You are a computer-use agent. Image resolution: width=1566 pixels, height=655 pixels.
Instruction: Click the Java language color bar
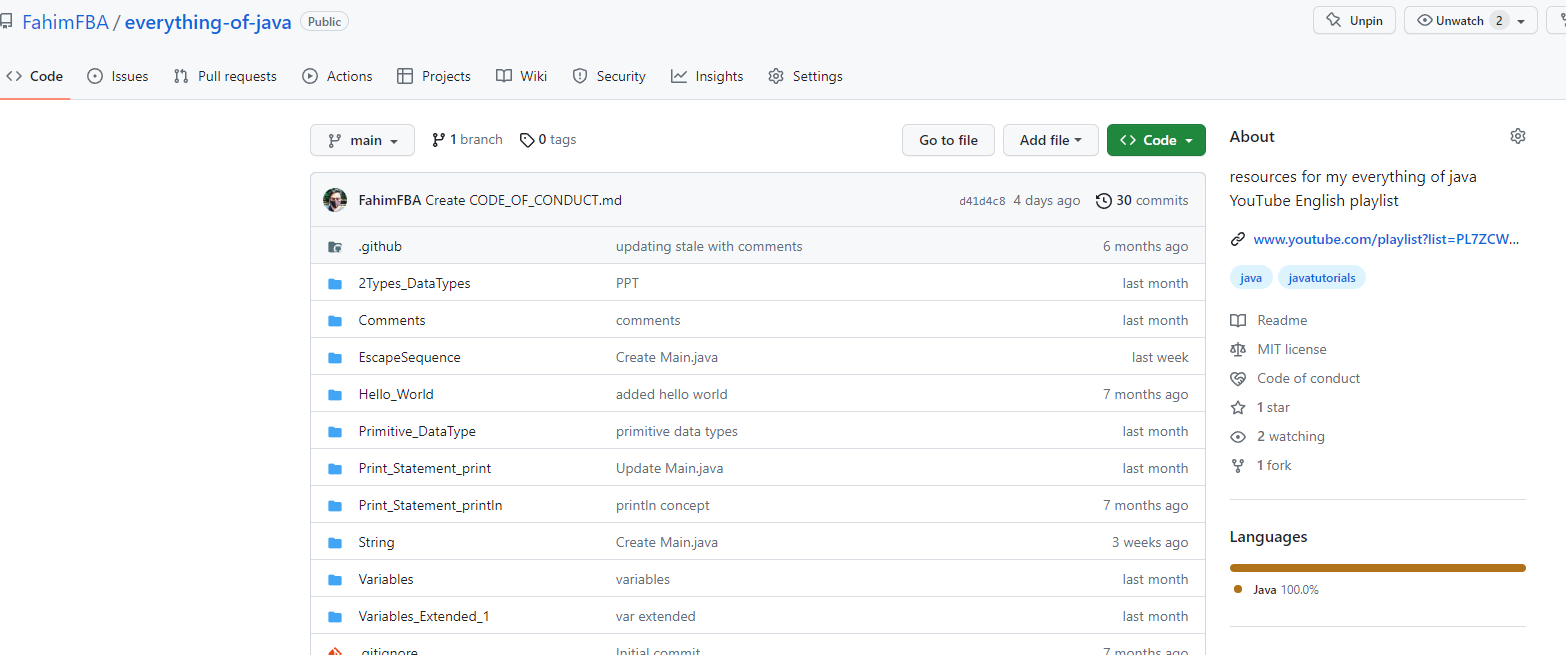pyautogui.click(x=1378, y=568)
